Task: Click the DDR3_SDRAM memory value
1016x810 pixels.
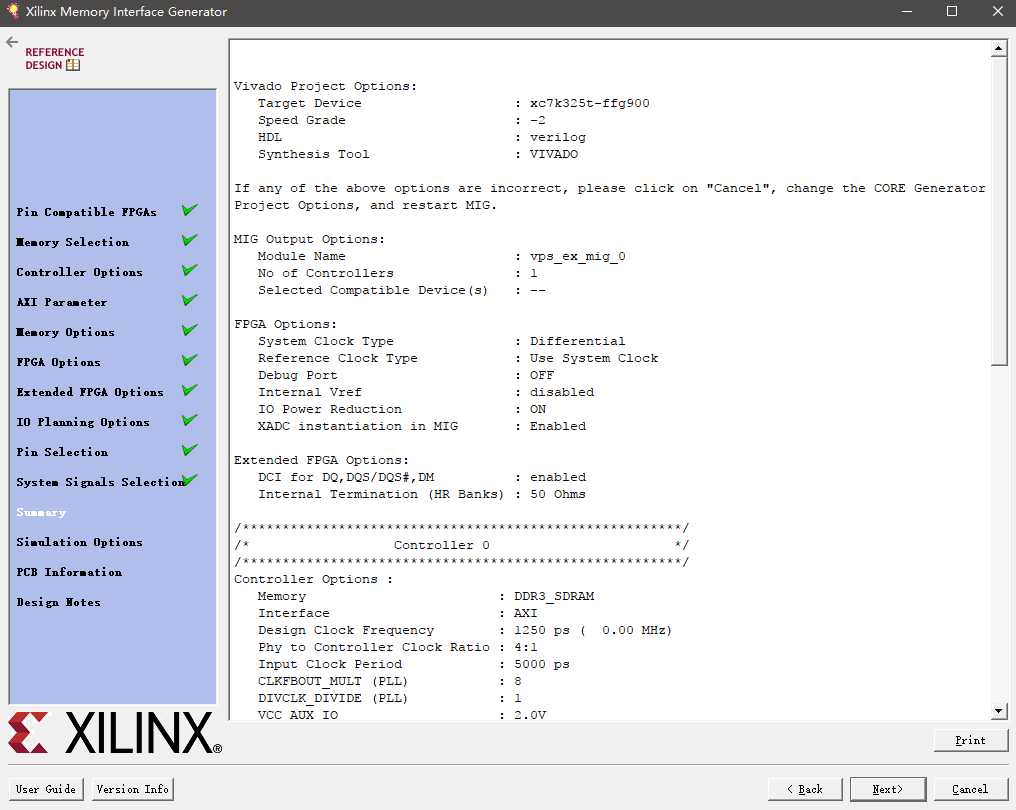Action: coord(554,596)
